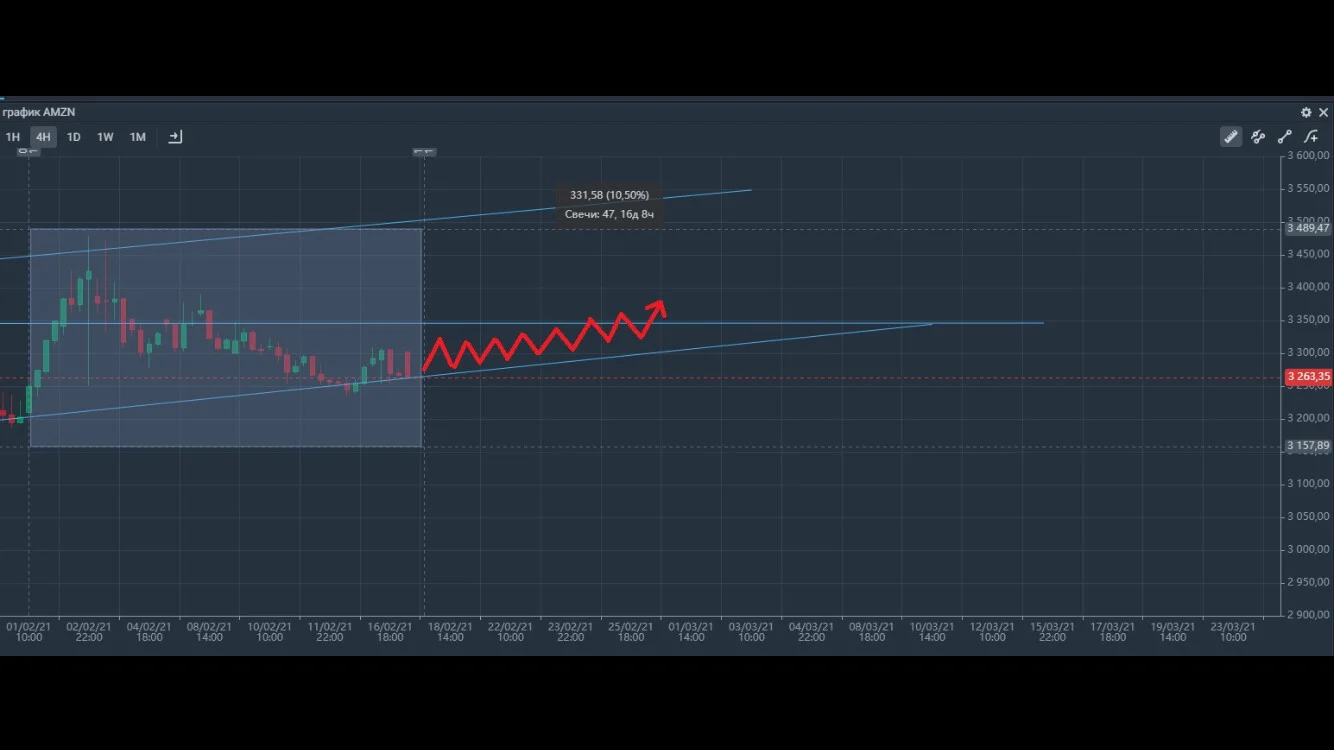Switch to 4H timeframe
Screen dimensions: 1334x750
coord(43,137)
